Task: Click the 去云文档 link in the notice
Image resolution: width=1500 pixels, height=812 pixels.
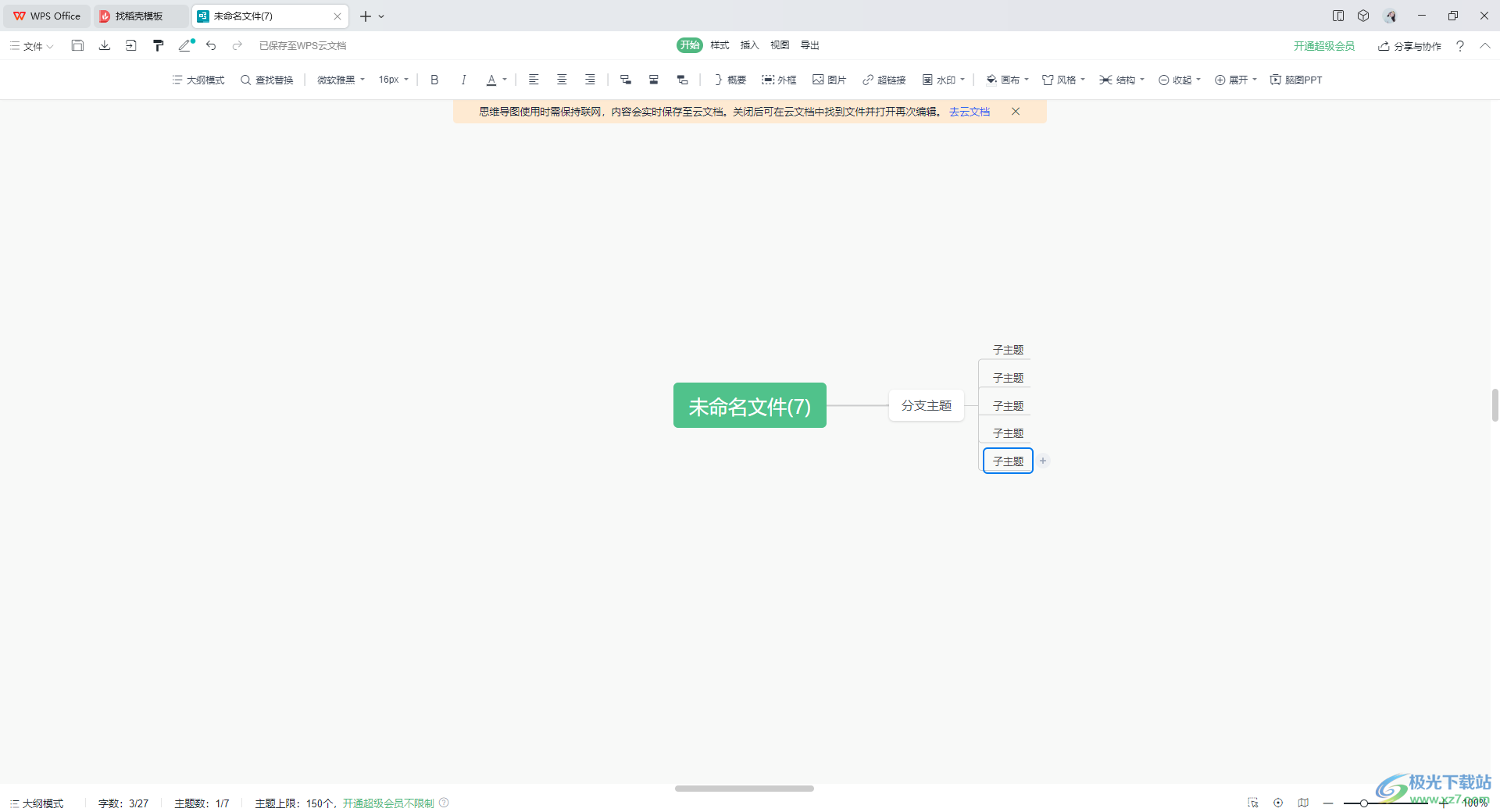Action: pyautogui.click(x=970, y=112)
